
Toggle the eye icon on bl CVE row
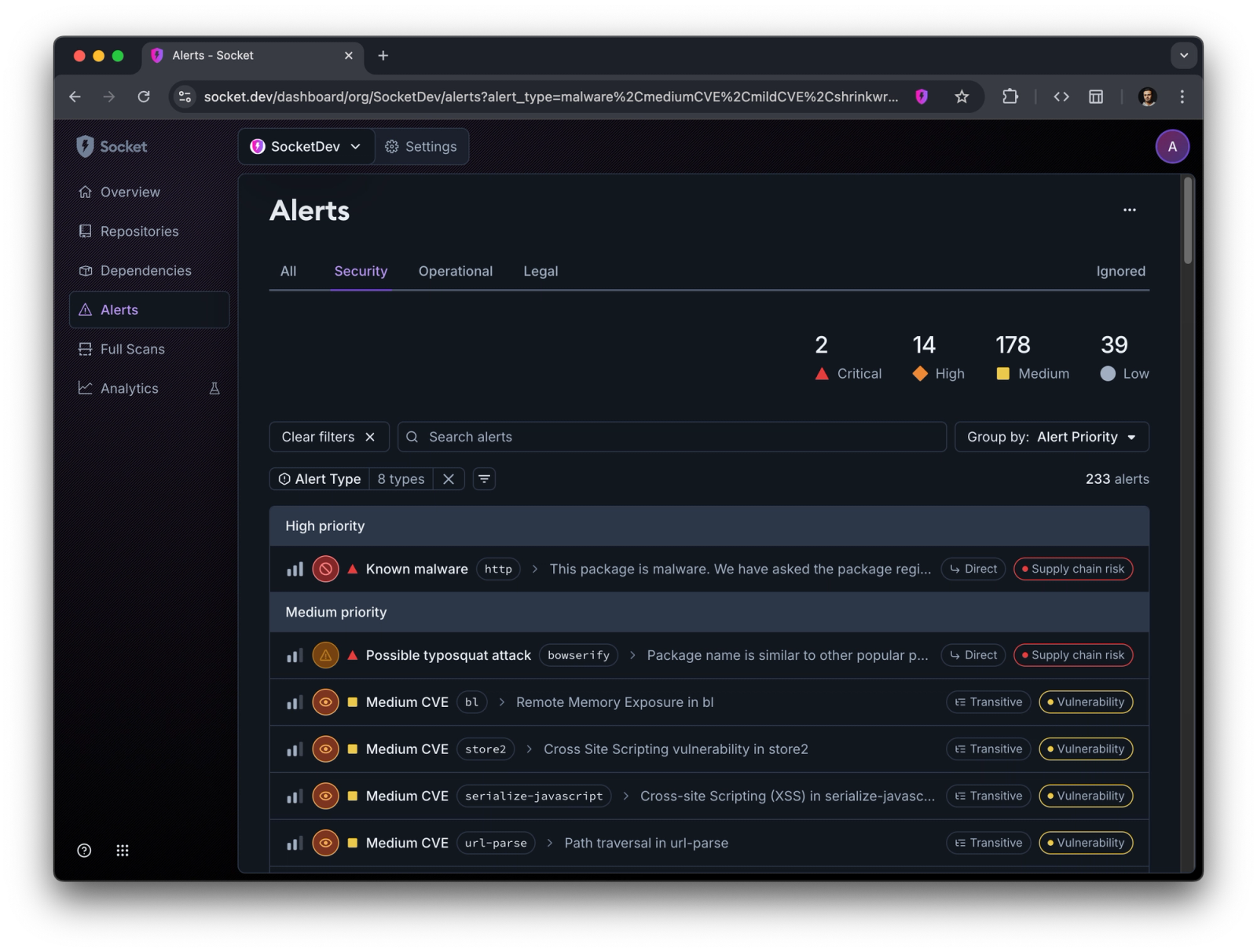click(325, 702)
